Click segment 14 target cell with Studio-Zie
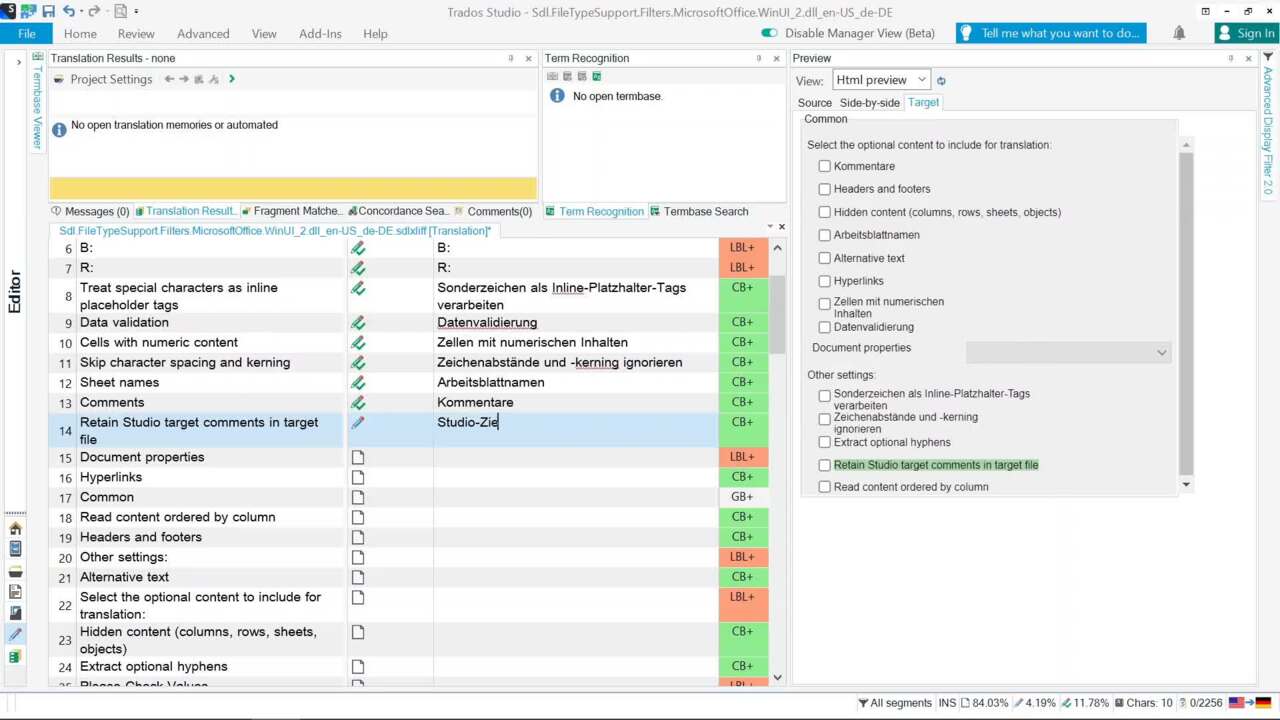This screenshot has height=720, width=1280. coord(575,430)
